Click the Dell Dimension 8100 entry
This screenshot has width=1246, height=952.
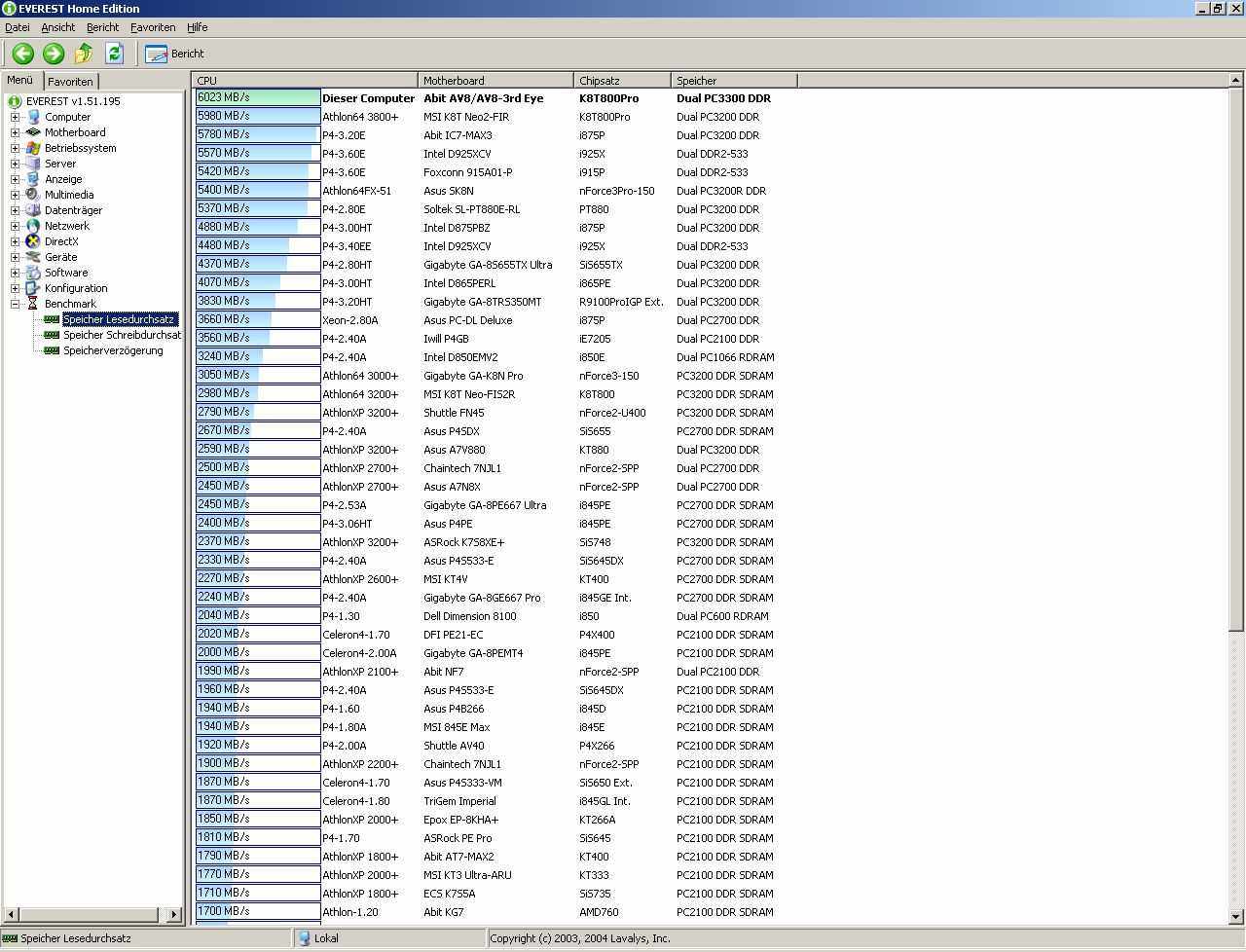[470, 616]
